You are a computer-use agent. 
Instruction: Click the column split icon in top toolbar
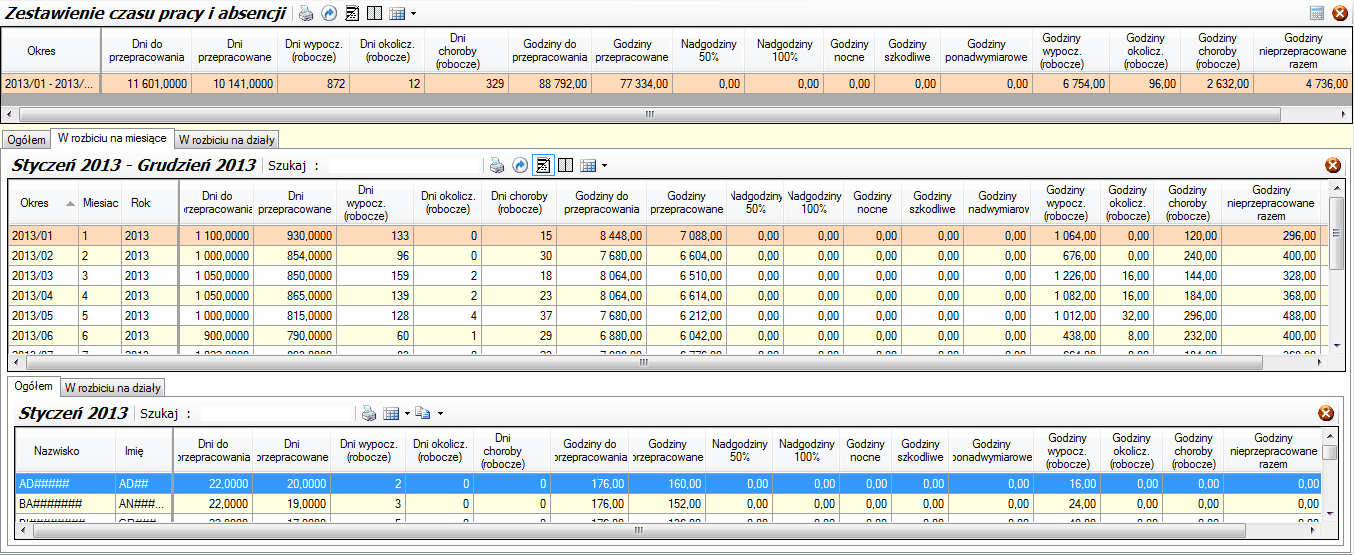(x=373, y=14)
